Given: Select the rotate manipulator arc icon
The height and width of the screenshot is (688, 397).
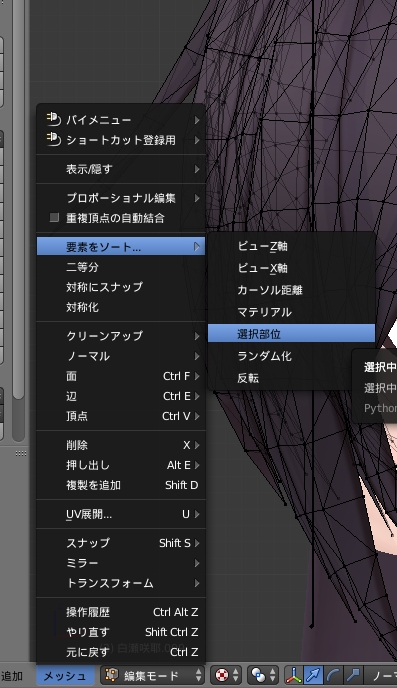Looking at the screenshot, I should pos(333,675).
